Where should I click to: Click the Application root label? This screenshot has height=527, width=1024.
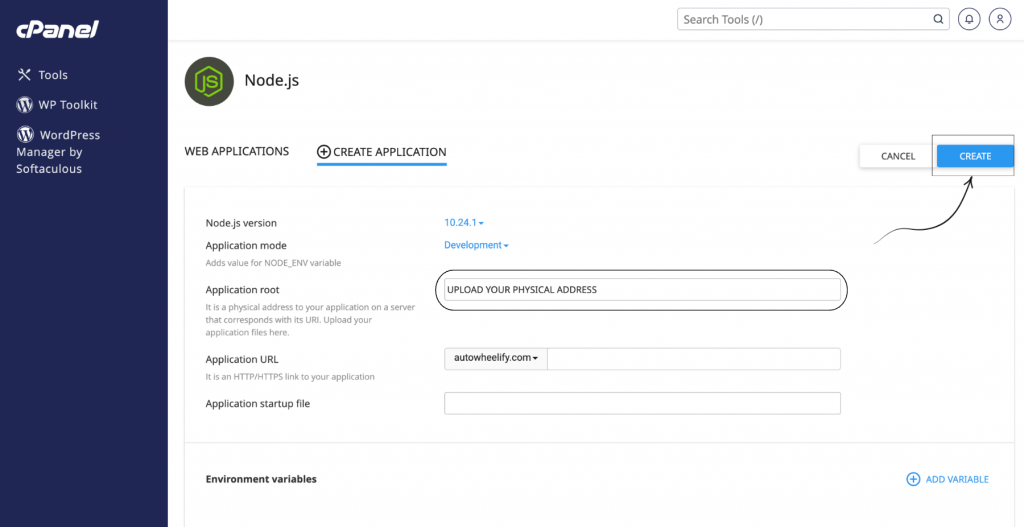coord(242,290)
